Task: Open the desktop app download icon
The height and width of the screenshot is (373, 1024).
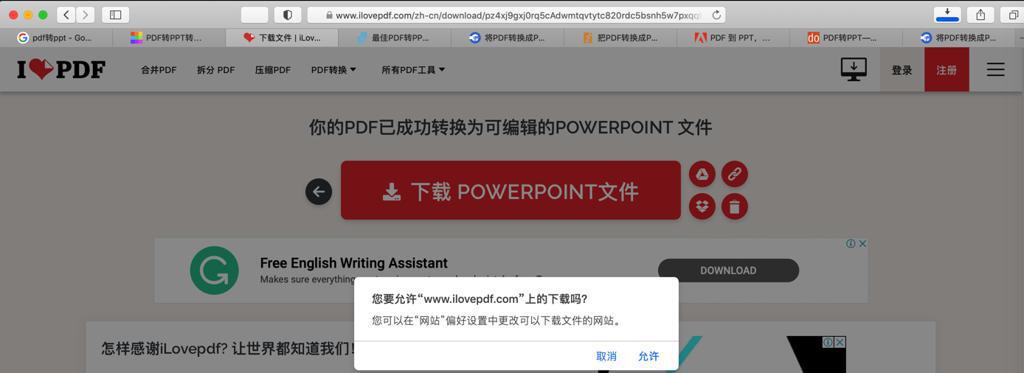Action: click(853, 69)
